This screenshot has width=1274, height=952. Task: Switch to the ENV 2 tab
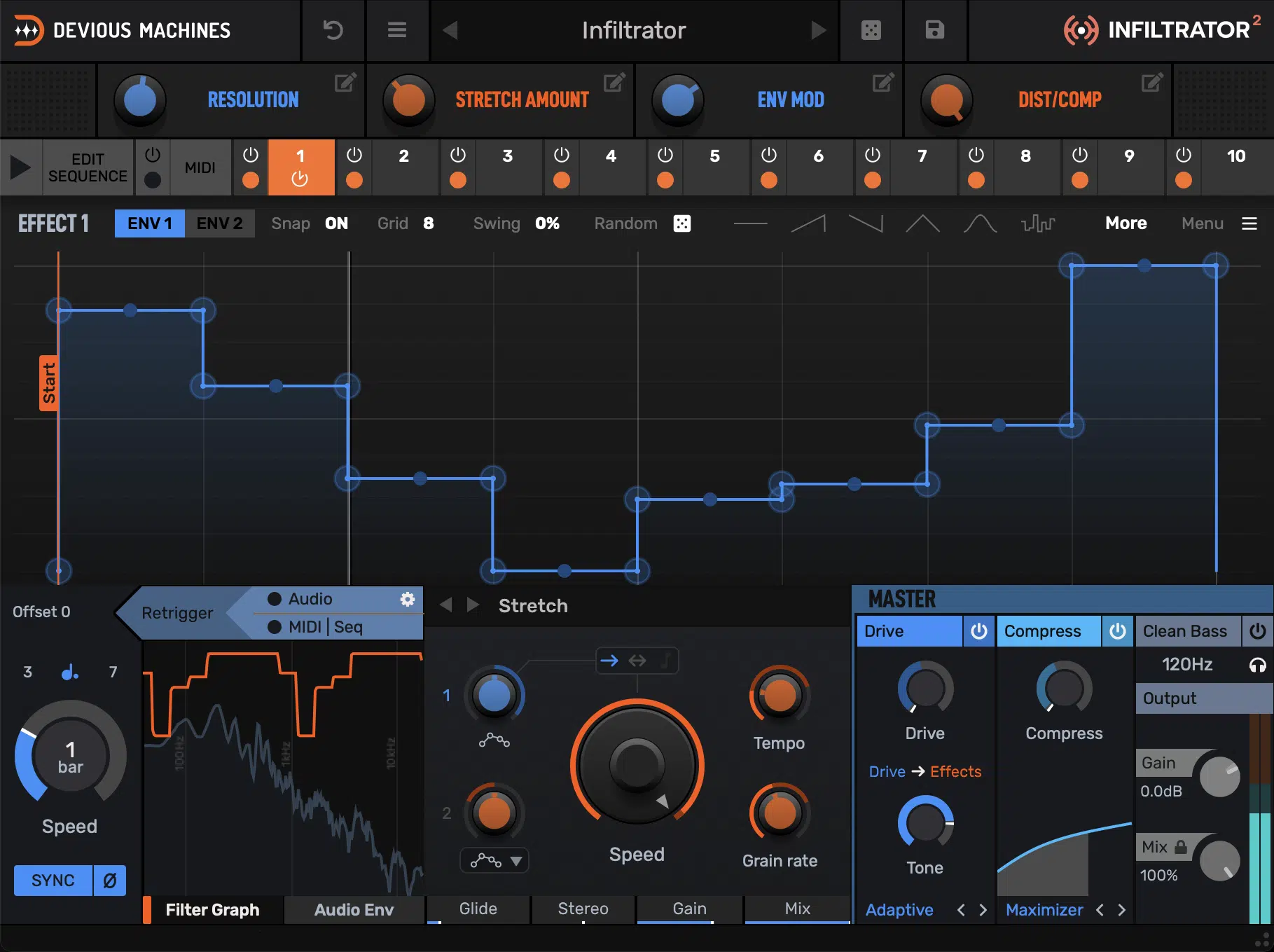(x=219, y=223)
